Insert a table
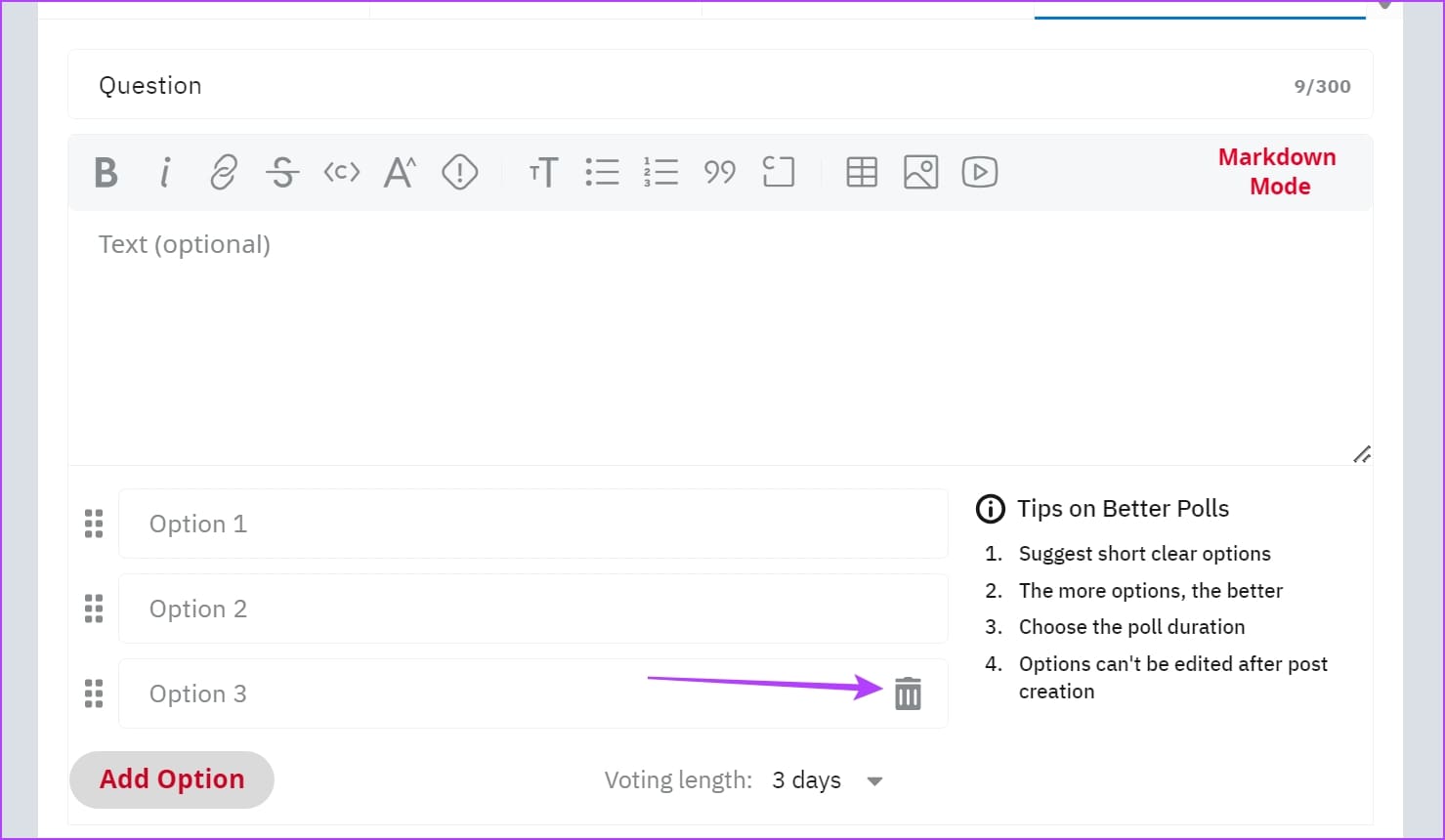Screen dimensions: 1445x840 (x=862, y=173)
